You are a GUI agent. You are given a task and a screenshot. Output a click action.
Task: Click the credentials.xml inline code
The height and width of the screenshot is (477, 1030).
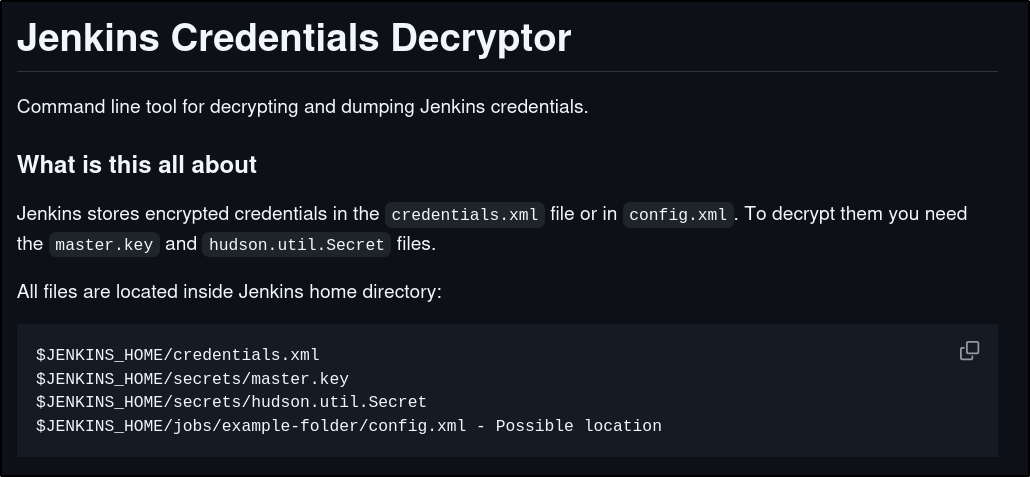(465, 214)
